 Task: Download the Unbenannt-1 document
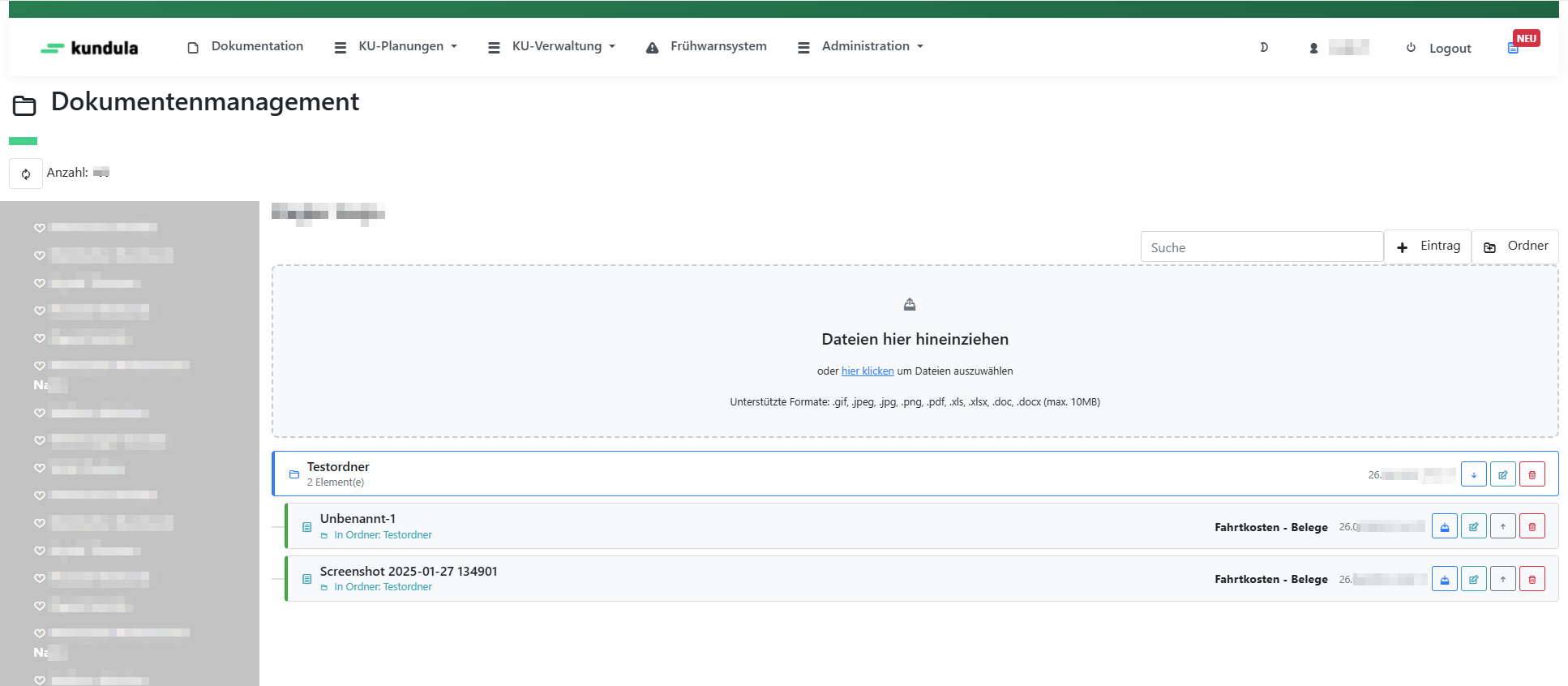click(x=1444, y=527)
